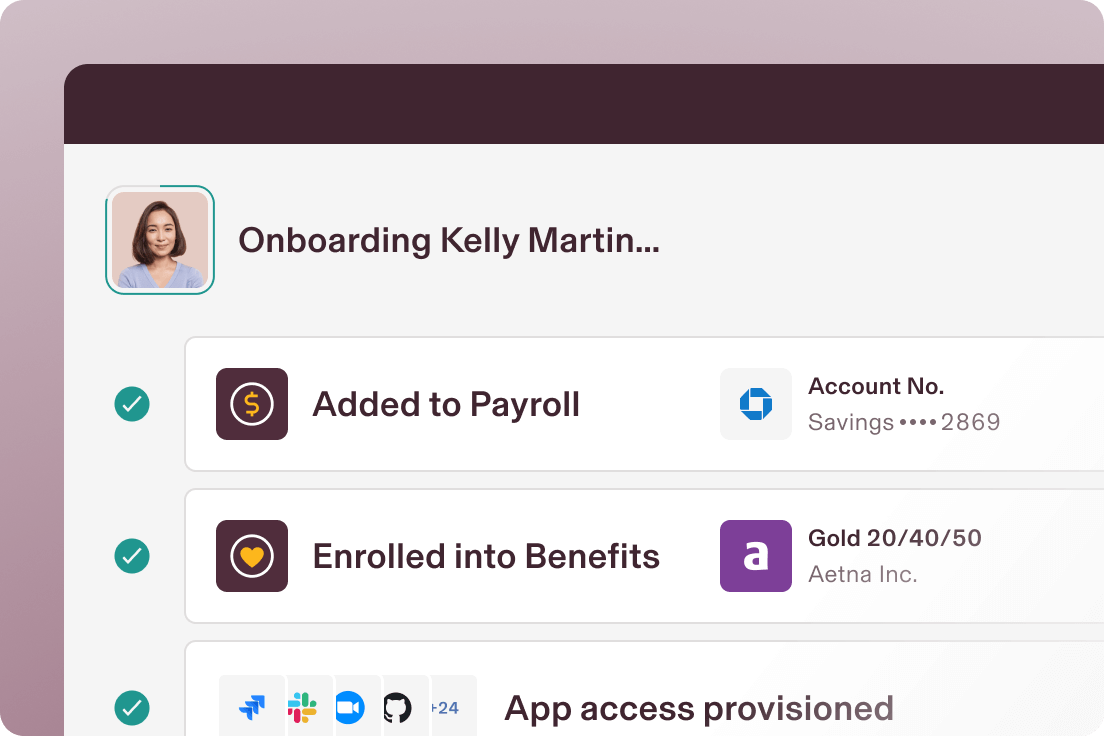Open the Chase bank logo
1104x736 pixels.
(755, 404)
